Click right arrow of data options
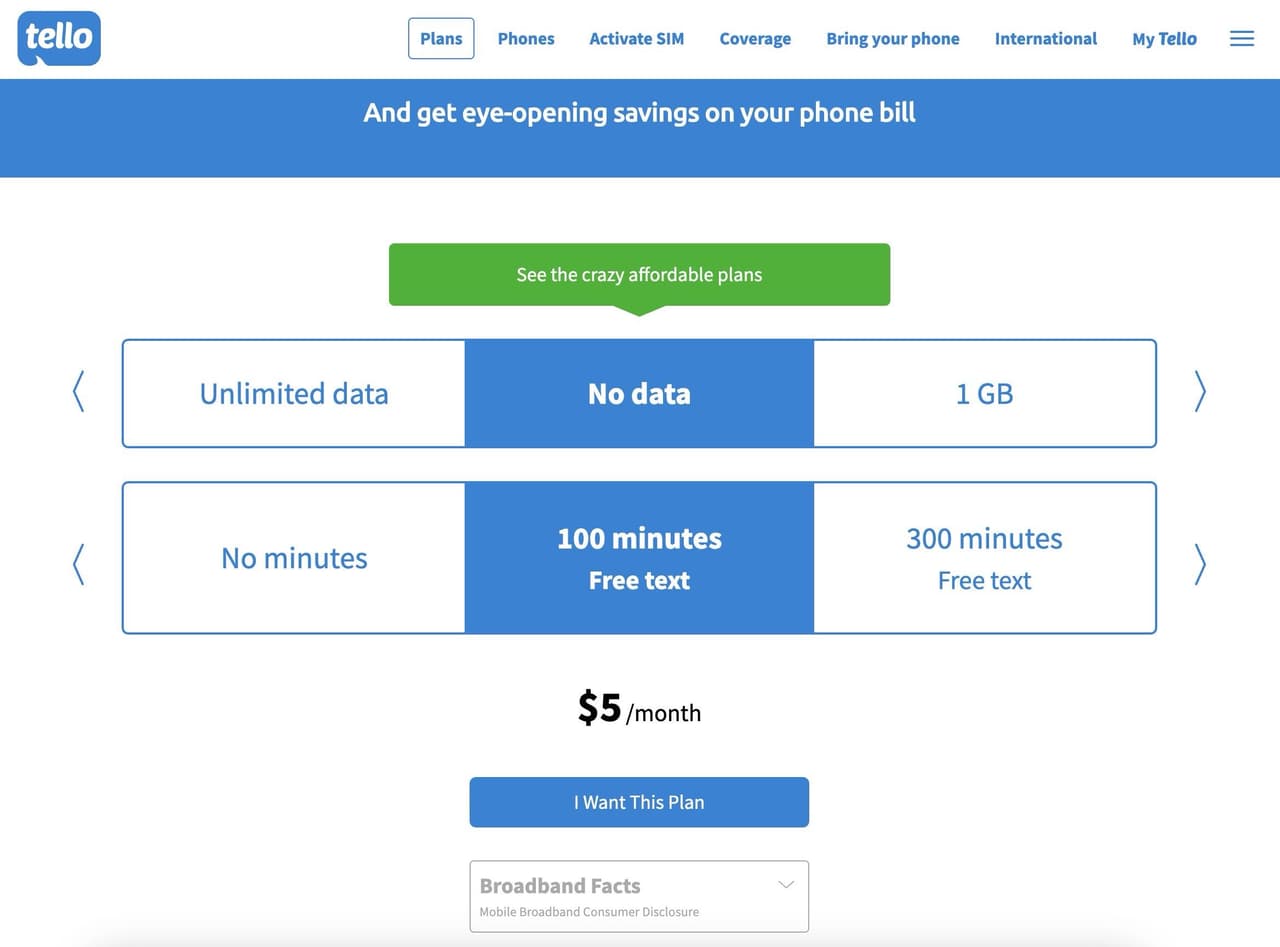Image resolution: width=1280 pixels, height=947 pixels. pyautogui.click(x=1200, y=392)
